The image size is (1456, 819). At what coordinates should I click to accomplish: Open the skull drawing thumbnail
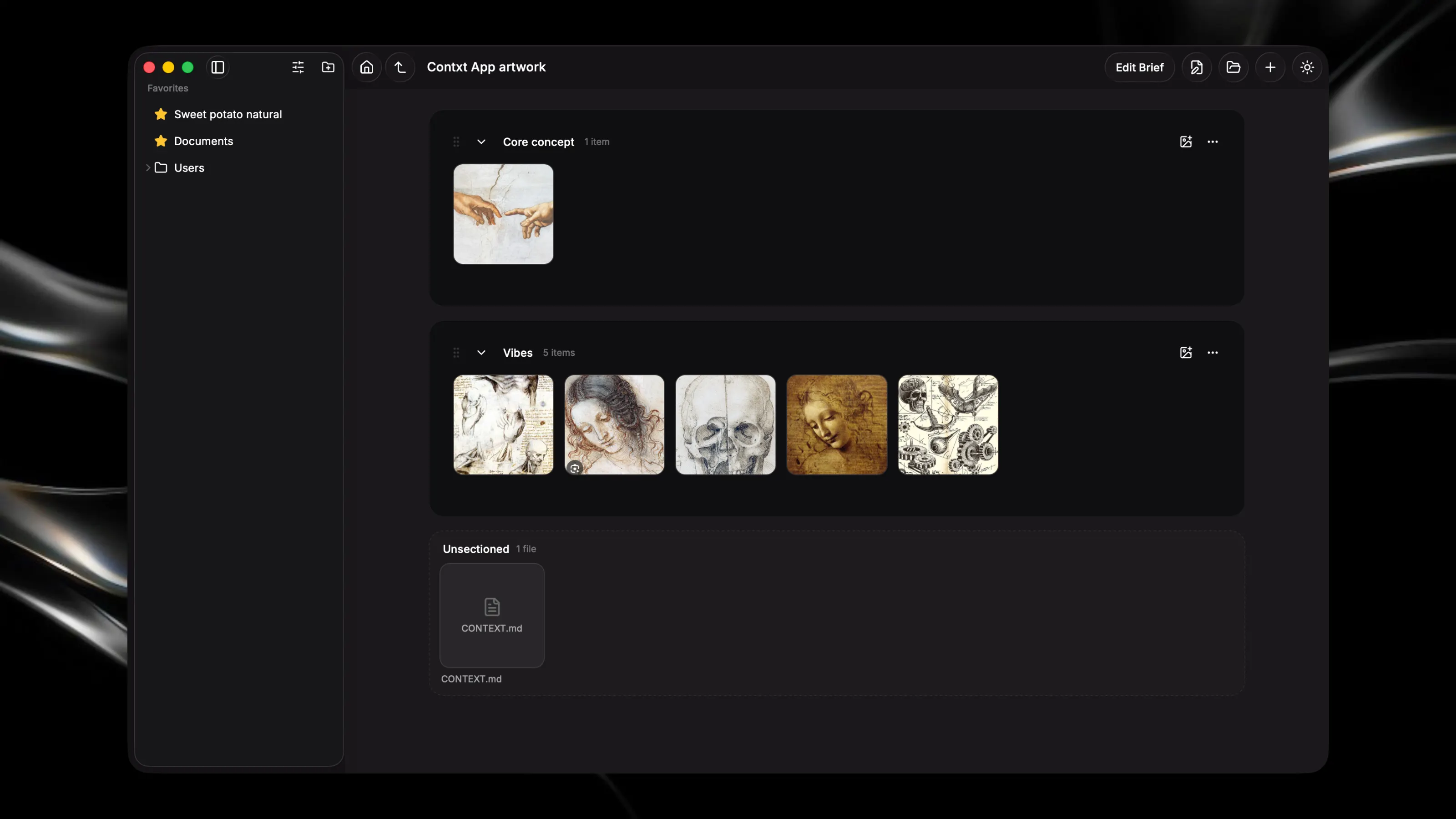click(726, 425)
